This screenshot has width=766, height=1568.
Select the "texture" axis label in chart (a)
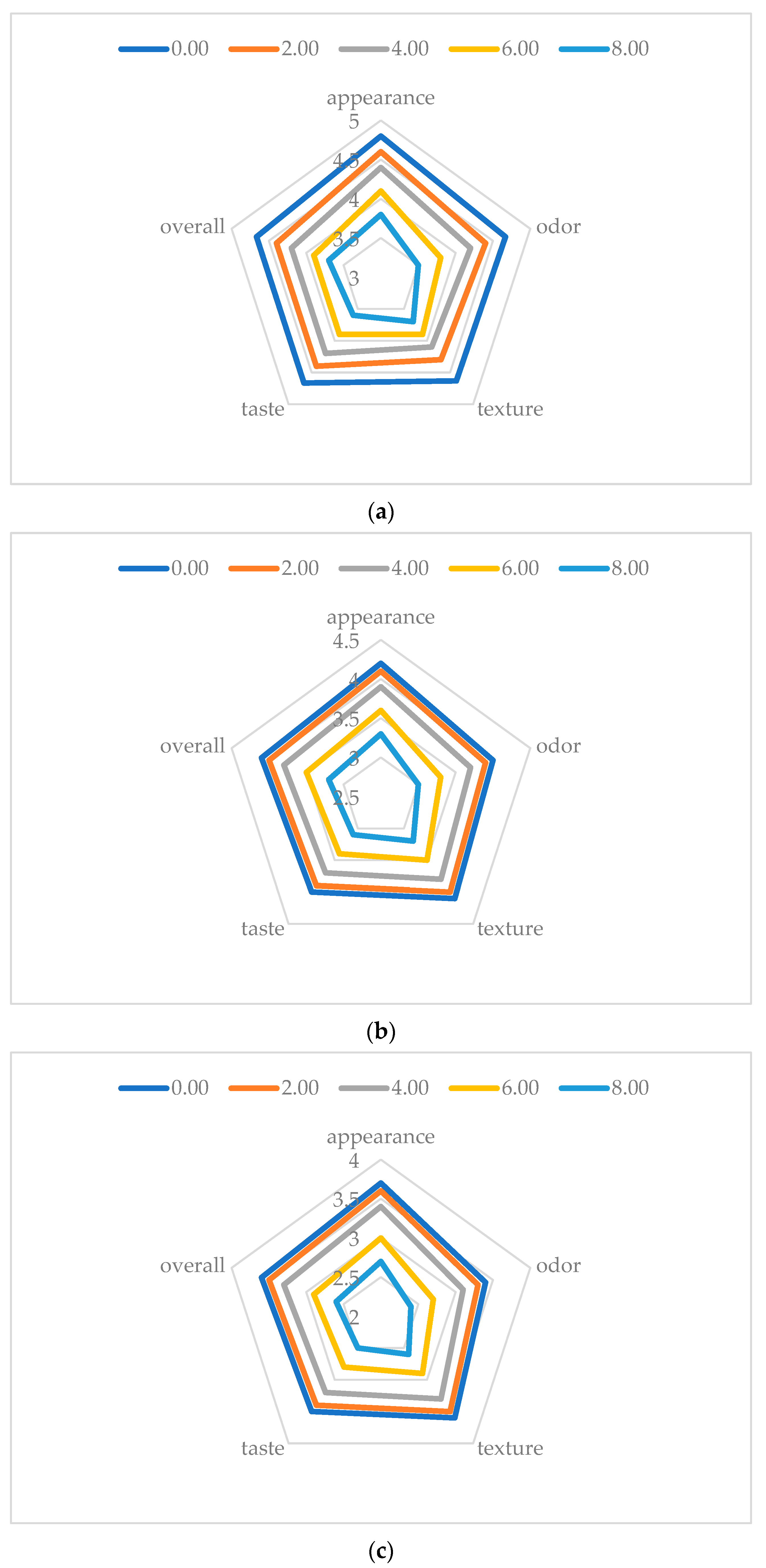pyautogui.click(x=510, y=409)
